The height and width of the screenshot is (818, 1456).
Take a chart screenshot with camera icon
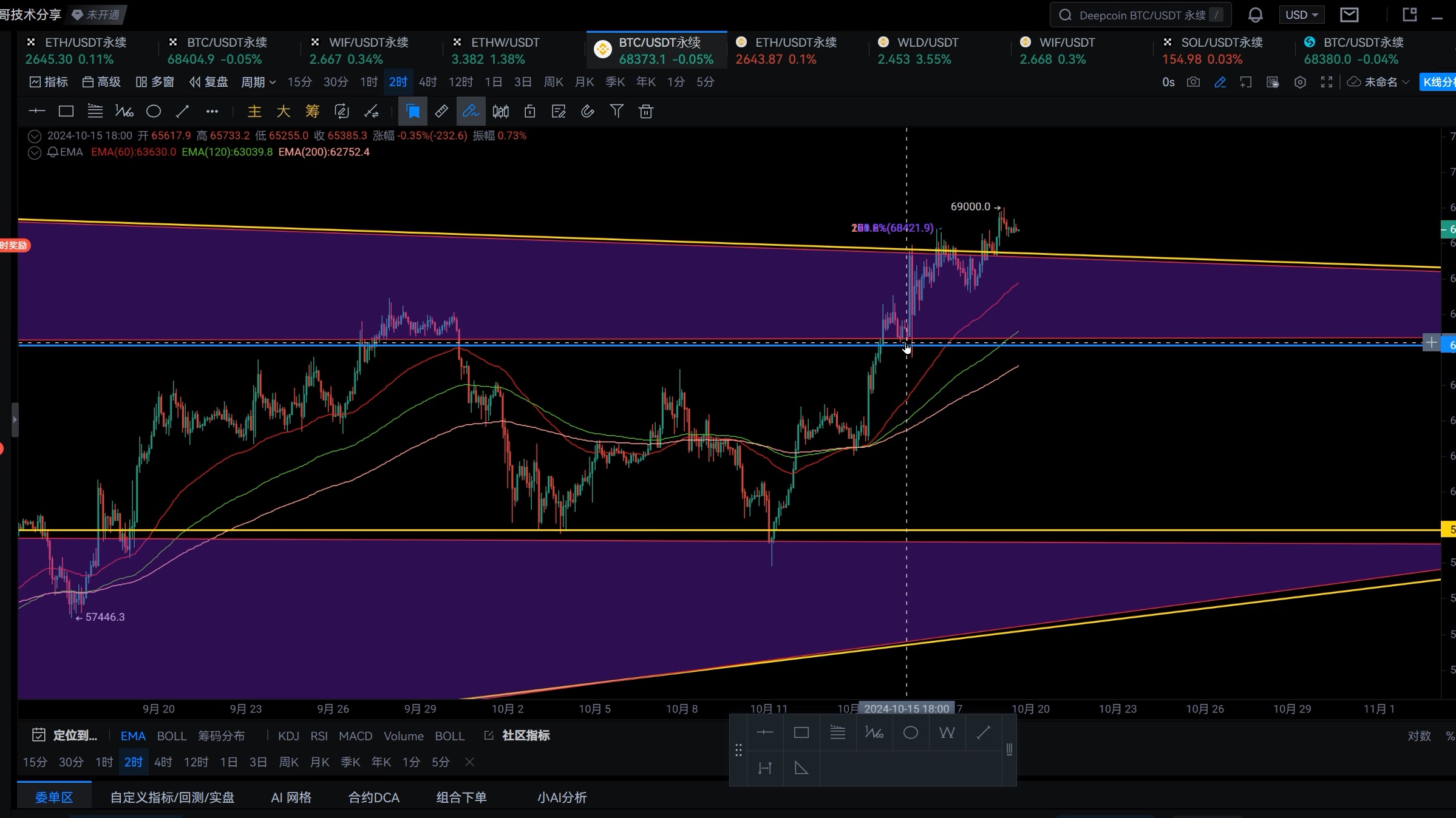point(1193,82)
